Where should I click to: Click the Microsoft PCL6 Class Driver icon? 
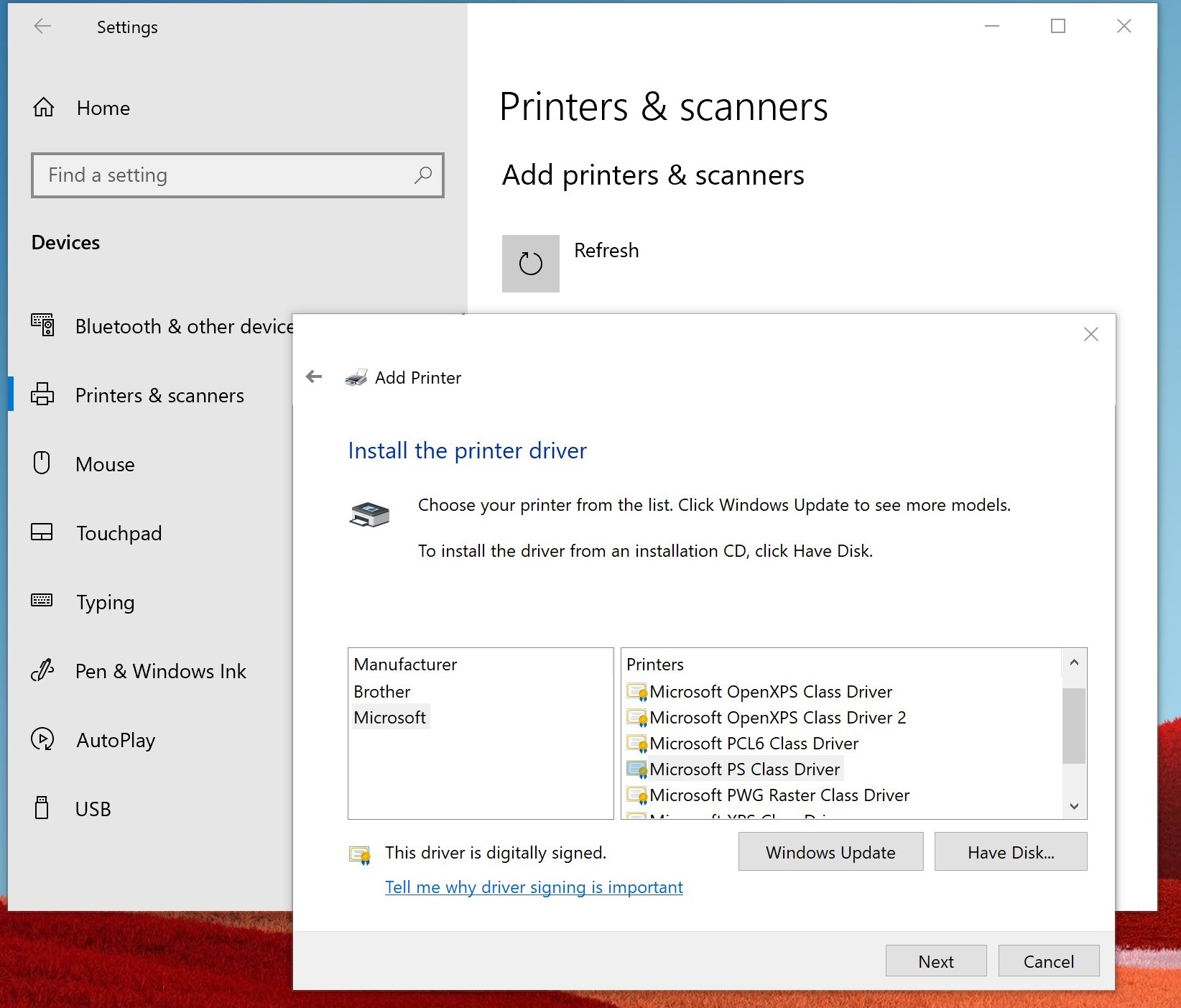(x=637, y=744)
